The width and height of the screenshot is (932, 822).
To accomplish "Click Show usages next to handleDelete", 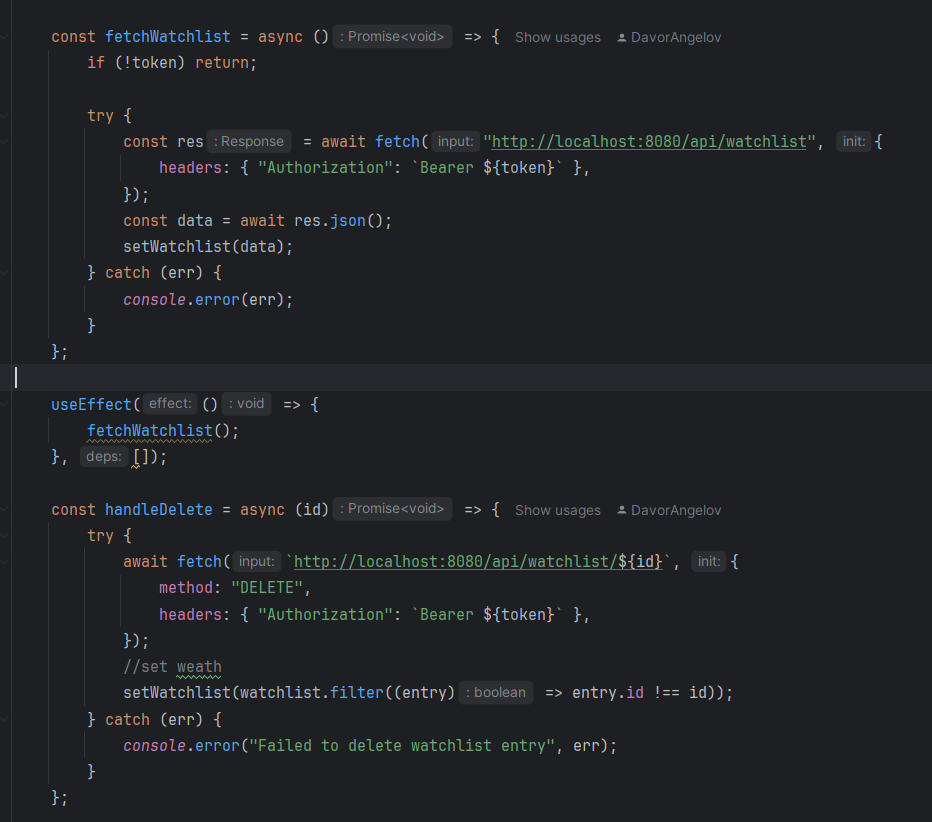I will tap(558, 510).
